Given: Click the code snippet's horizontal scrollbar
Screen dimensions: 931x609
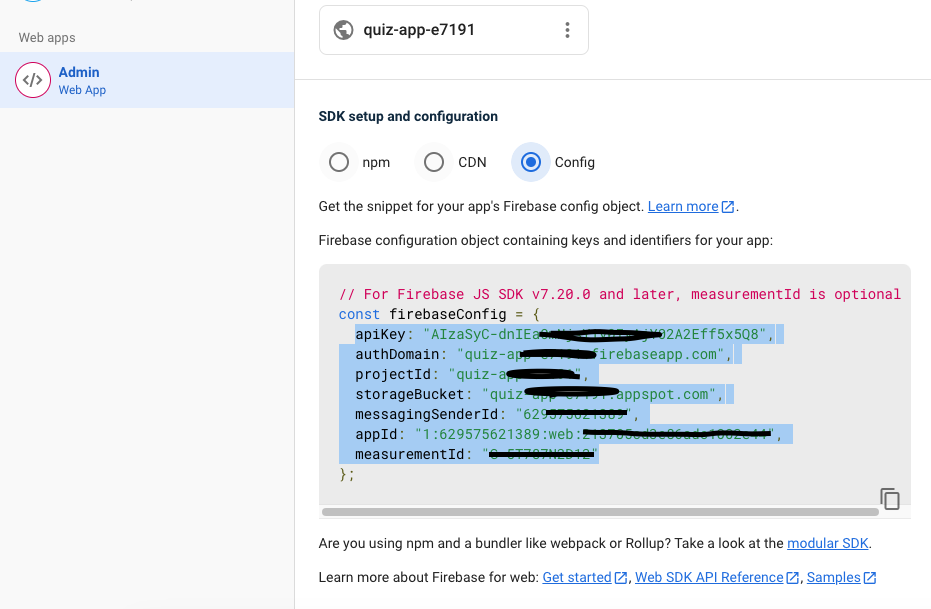Looking at the screenshot, I should click(600, 512).
